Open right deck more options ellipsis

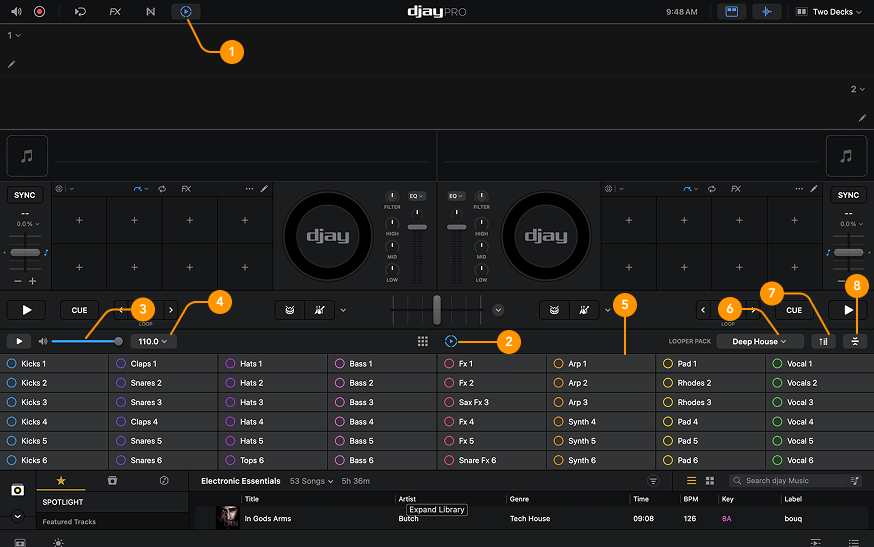[799, 189]
